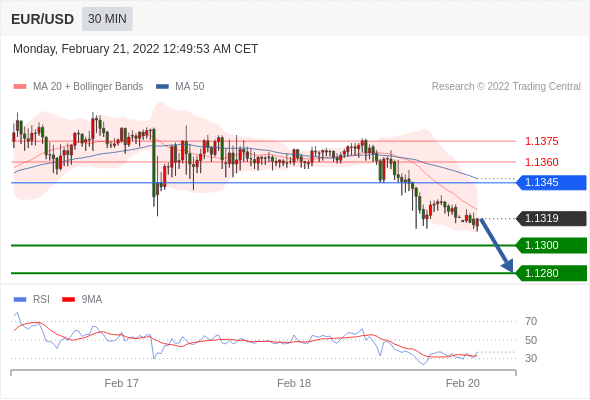Open the Research © 2022 Trading Central credit
This screenshot has width=590, height=400.
pyautogui.click(x=506, y=87)
